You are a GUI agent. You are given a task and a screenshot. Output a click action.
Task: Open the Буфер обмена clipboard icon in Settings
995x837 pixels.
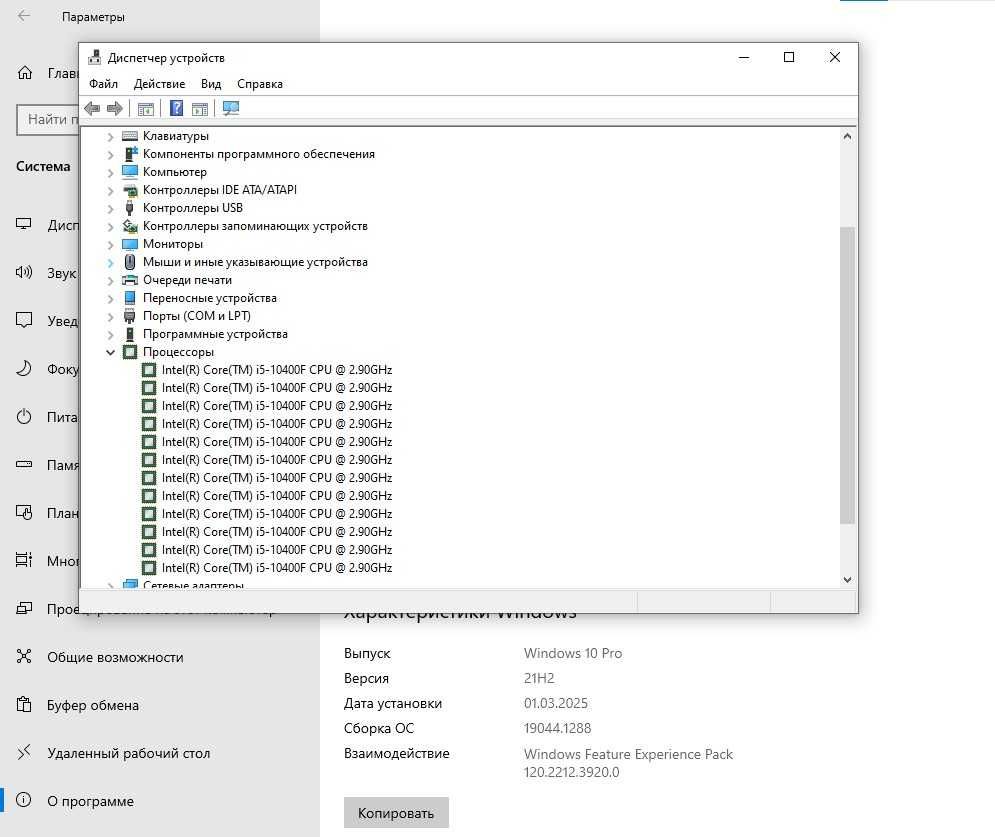[24, 704]
